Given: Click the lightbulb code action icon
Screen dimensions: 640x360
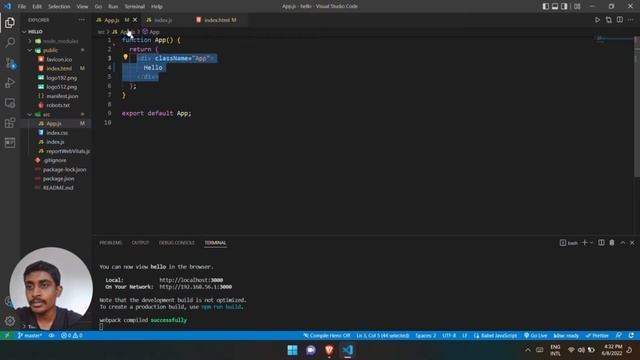Looking at the screenshot, I should tap(126, 58).
